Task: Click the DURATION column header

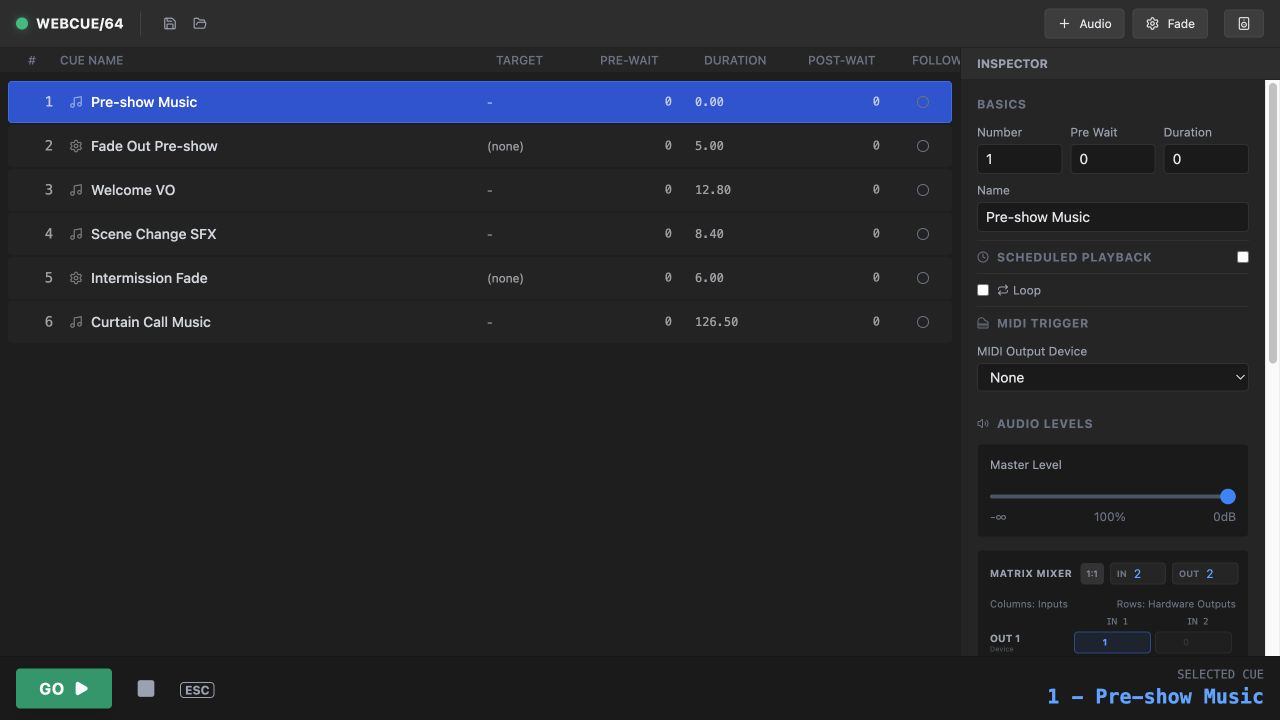Action: tap(735, 60)
